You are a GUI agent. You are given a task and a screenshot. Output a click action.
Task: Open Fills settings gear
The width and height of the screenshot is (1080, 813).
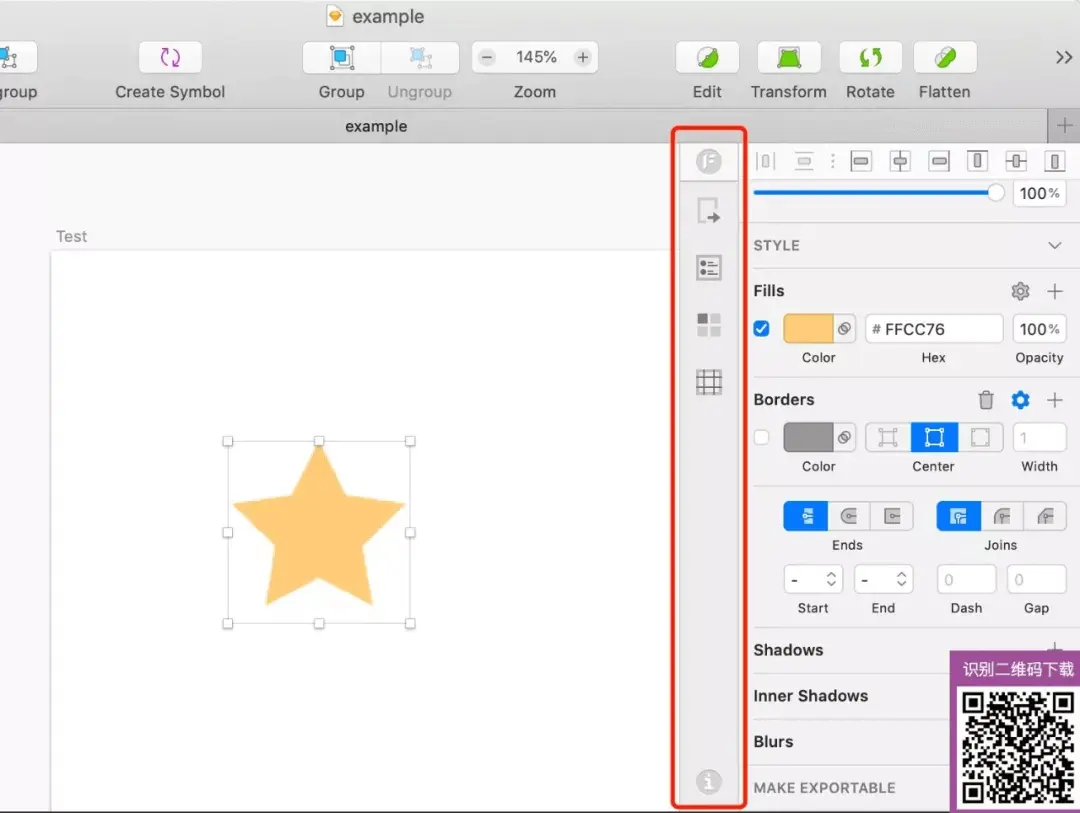coord(1020,291)
